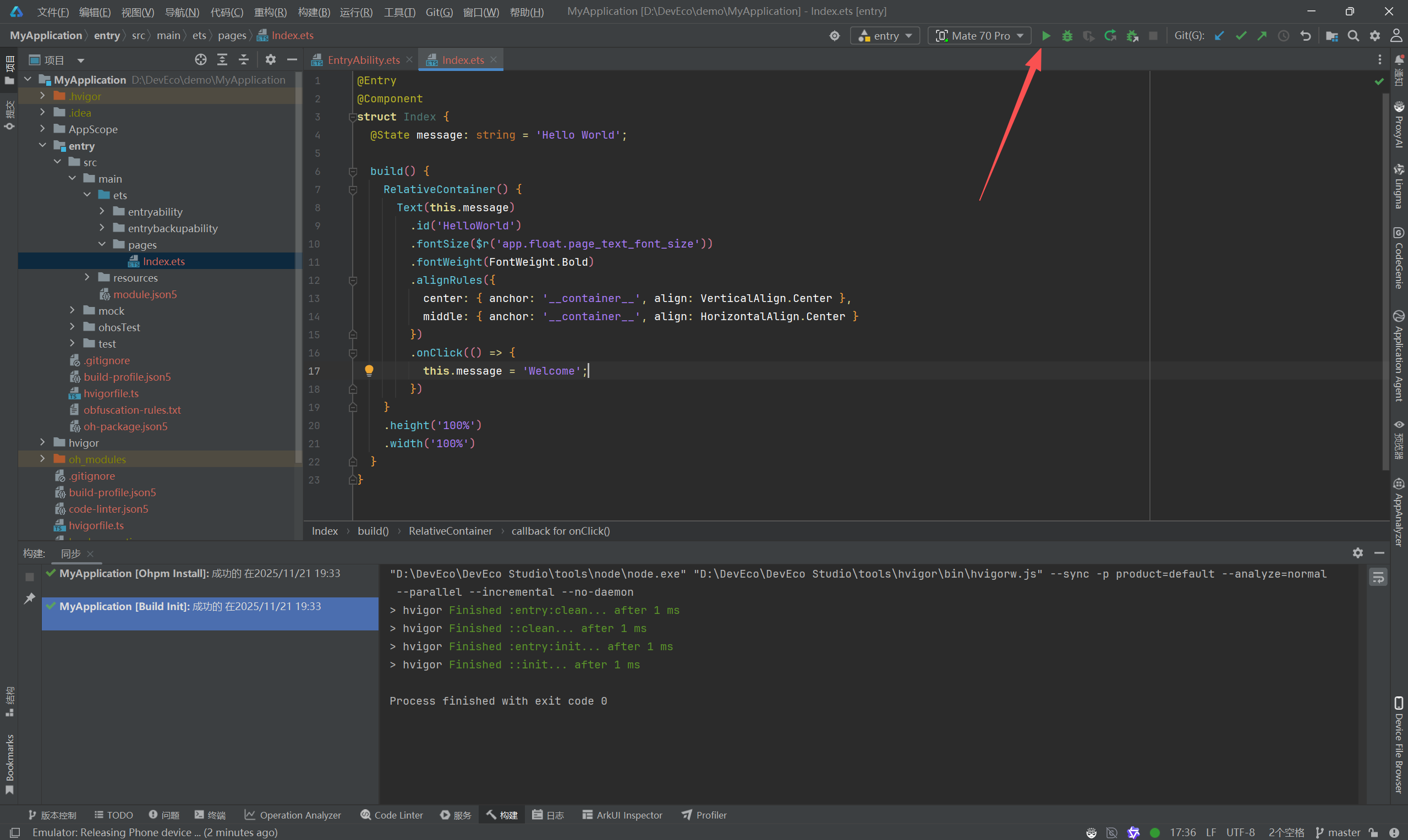The height and width of the screenshot is (840, 1408).
Task: Open the 构建(B) menu
Action: [314, 12]
